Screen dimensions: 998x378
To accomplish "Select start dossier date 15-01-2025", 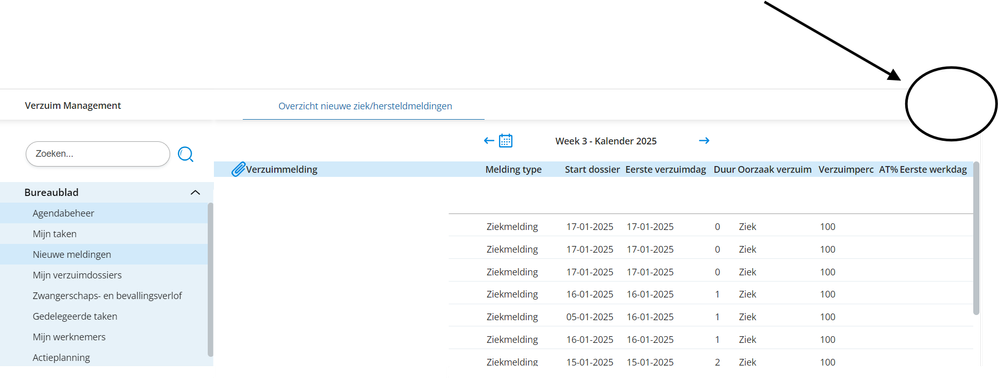I will click(590, 362).
